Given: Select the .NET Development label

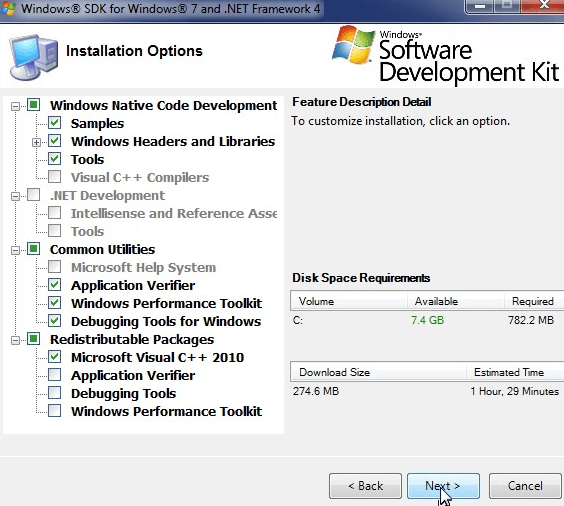Looking at the screenshot, I should pyautogui.click(x=107, y=195).
